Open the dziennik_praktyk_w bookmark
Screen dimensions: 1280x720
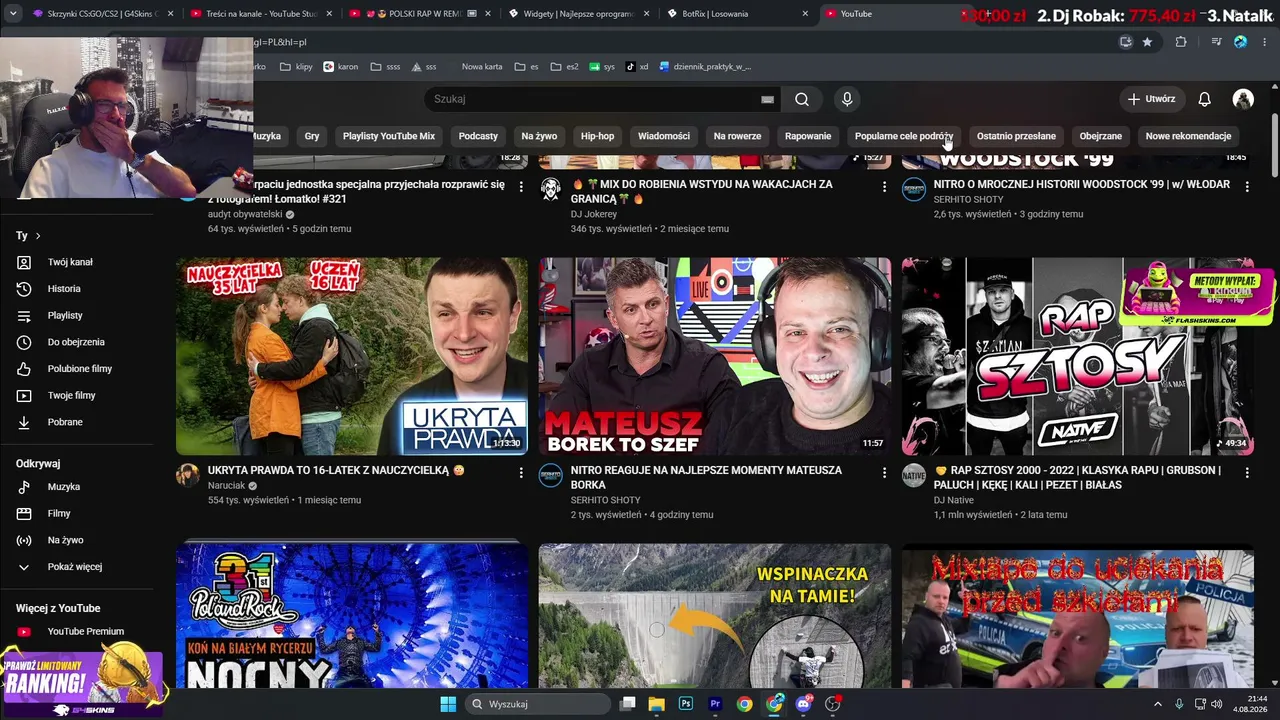point(705,67)
